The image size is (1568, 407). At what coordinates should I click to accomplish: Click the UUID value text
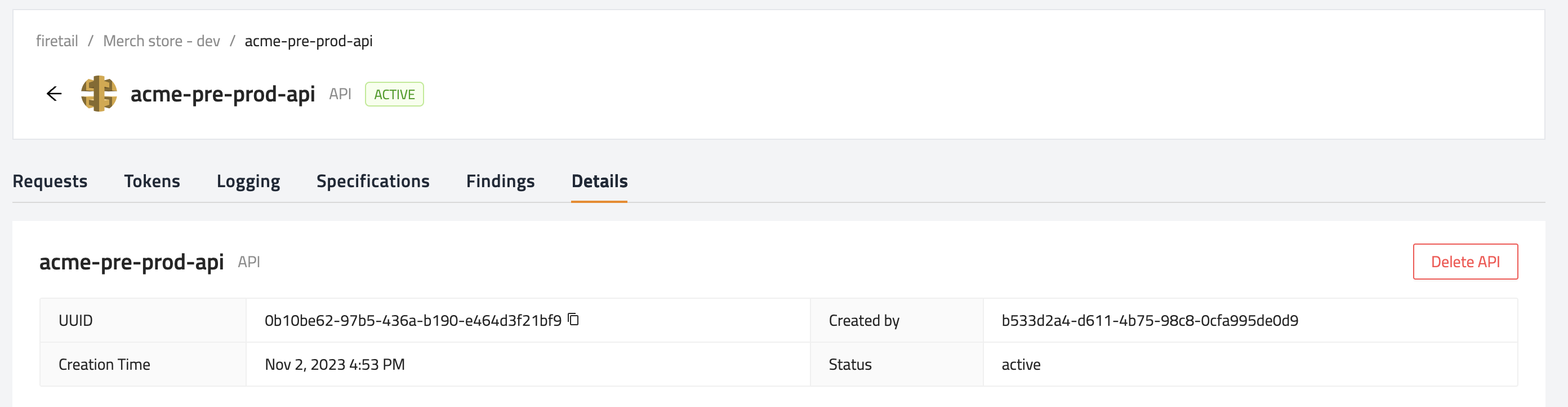point(413,321)
